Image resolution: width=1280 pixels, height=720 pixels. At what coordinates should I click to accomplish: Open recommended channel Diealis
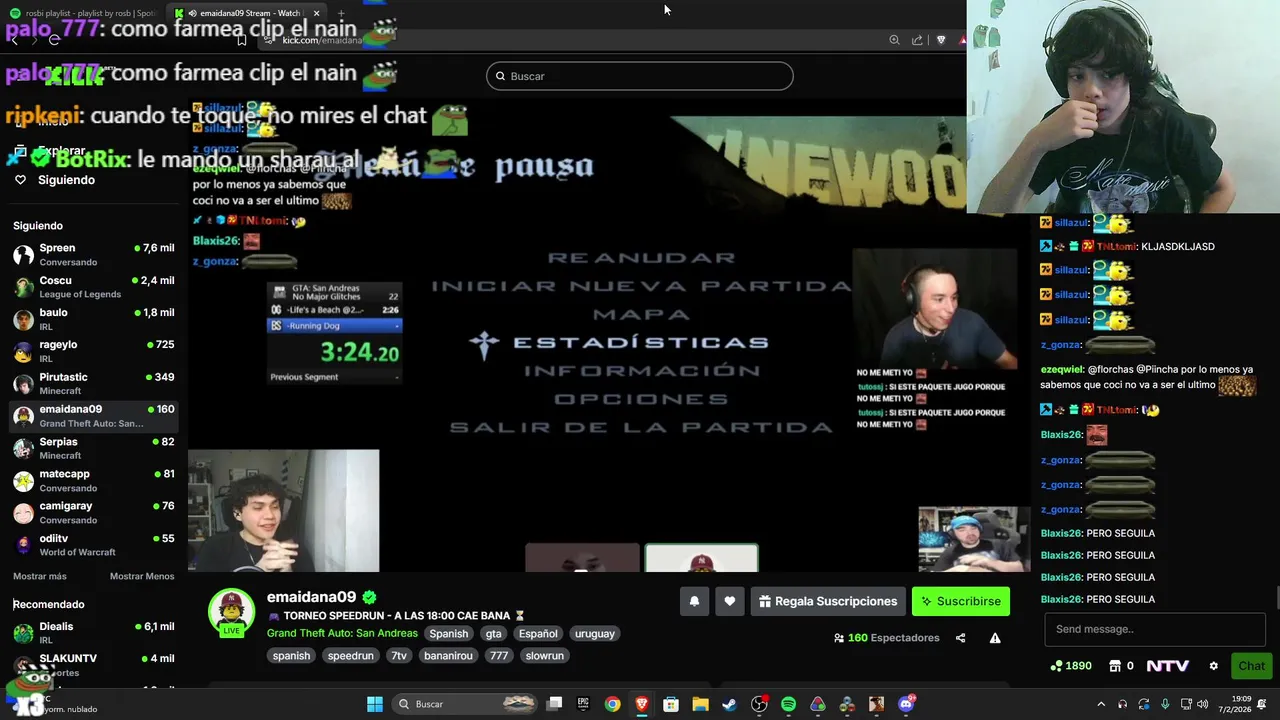pos(93,633)
